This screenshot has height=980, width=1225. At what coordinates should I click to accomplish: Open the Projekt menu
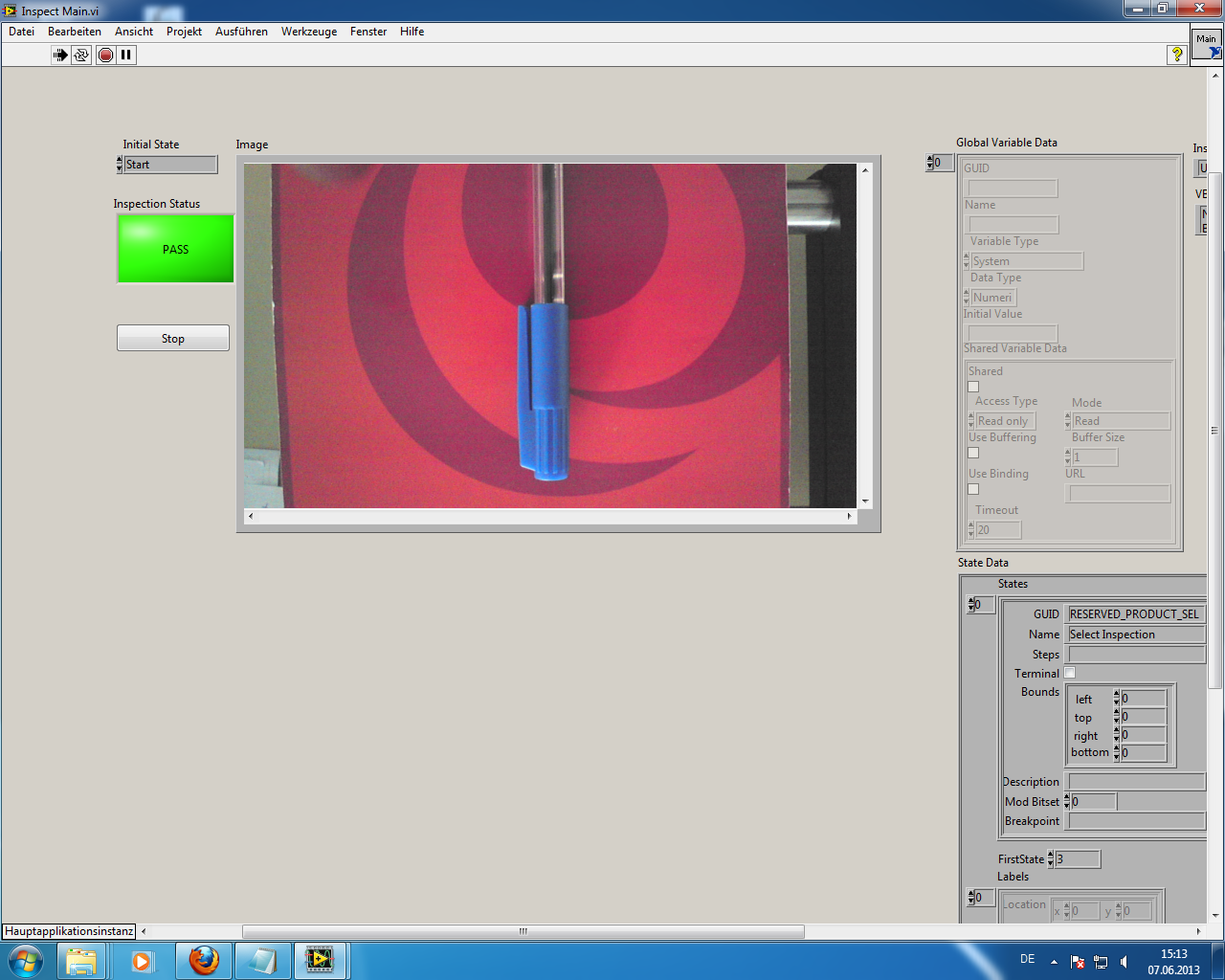point(184,32)
